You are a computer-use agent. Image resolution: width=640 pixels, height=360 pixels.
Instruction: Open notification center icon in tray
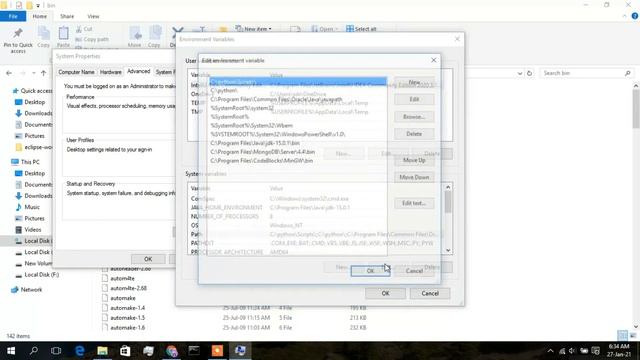point(596,351)
